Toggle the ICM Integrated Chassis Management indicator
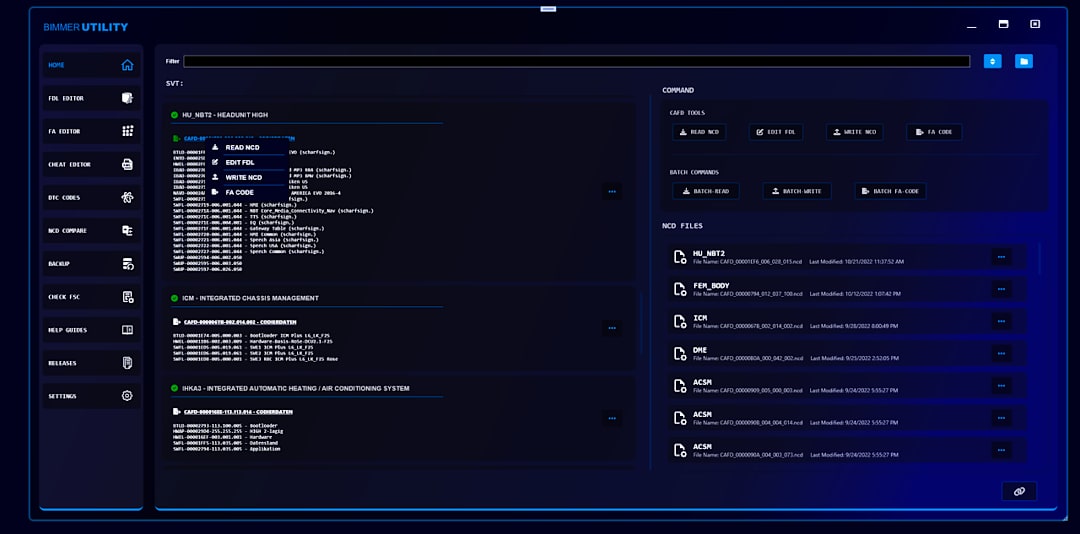This screenshot has height=534, width=1080. point(174,298)
